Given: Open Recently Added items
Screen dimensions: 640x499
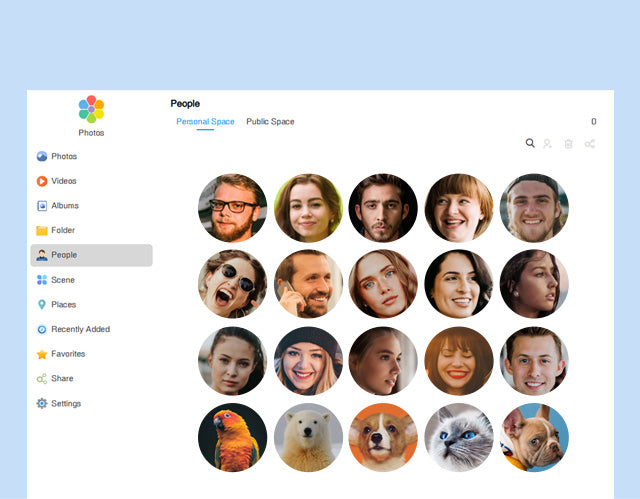Looking at the screenshot, I should [x=80, y=329].
